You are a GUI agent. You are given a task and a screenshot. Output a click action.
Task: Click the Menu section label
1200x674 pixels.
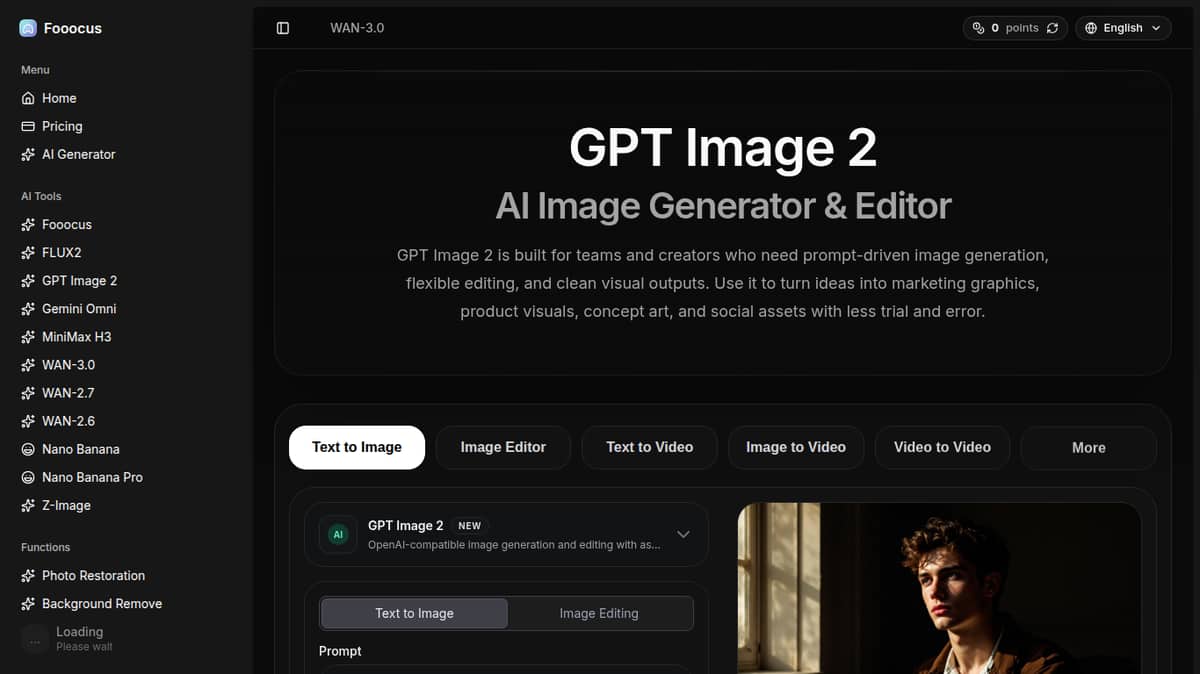tap(35, 70)
